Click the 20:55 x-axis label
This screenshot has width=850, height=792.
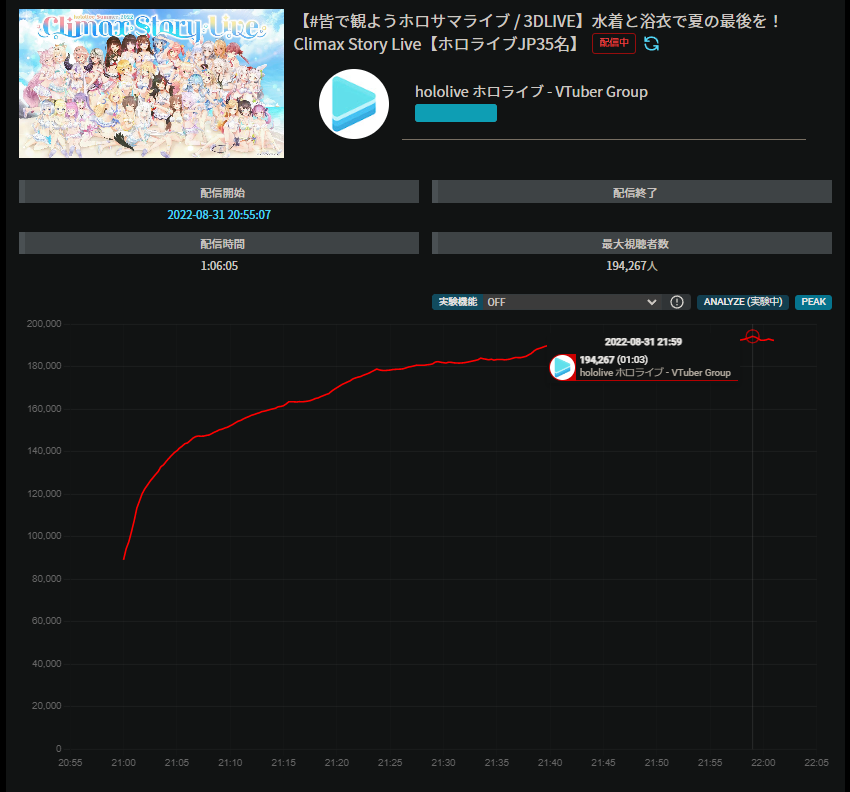click(70, 763)
